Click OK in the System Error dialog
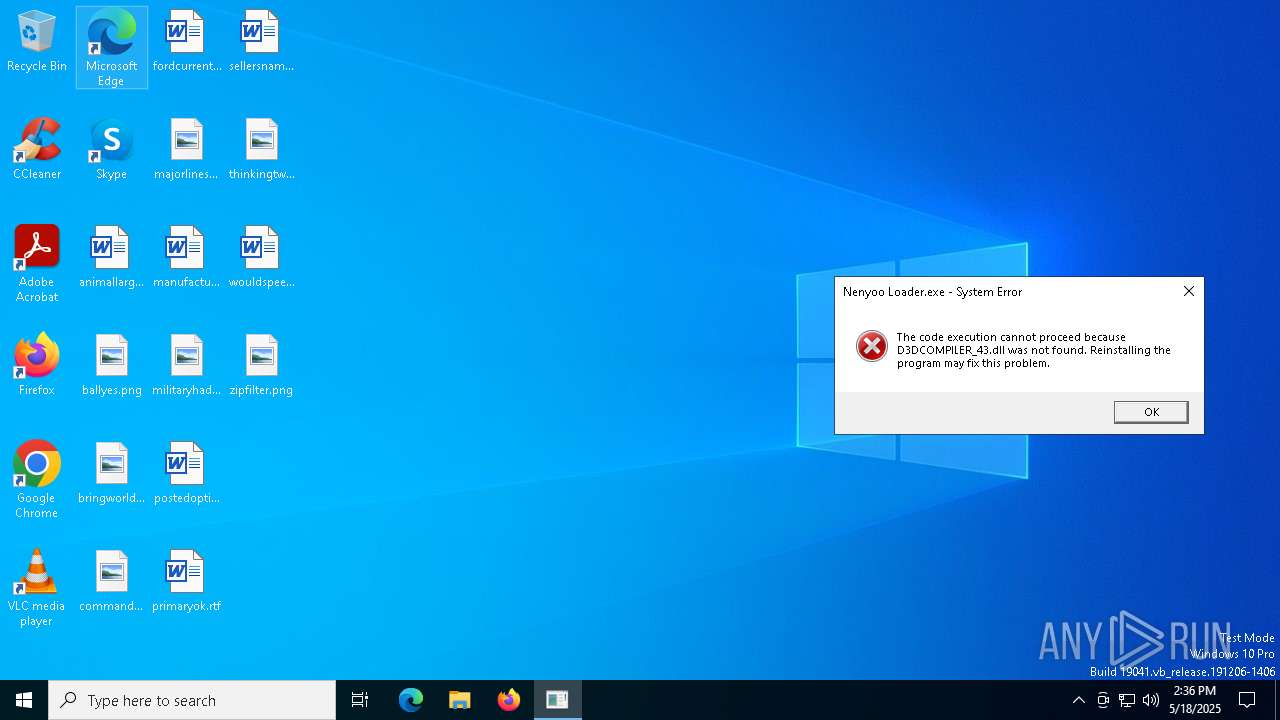The width and height of the screenshot is (1280, 720). point(1151,412)
